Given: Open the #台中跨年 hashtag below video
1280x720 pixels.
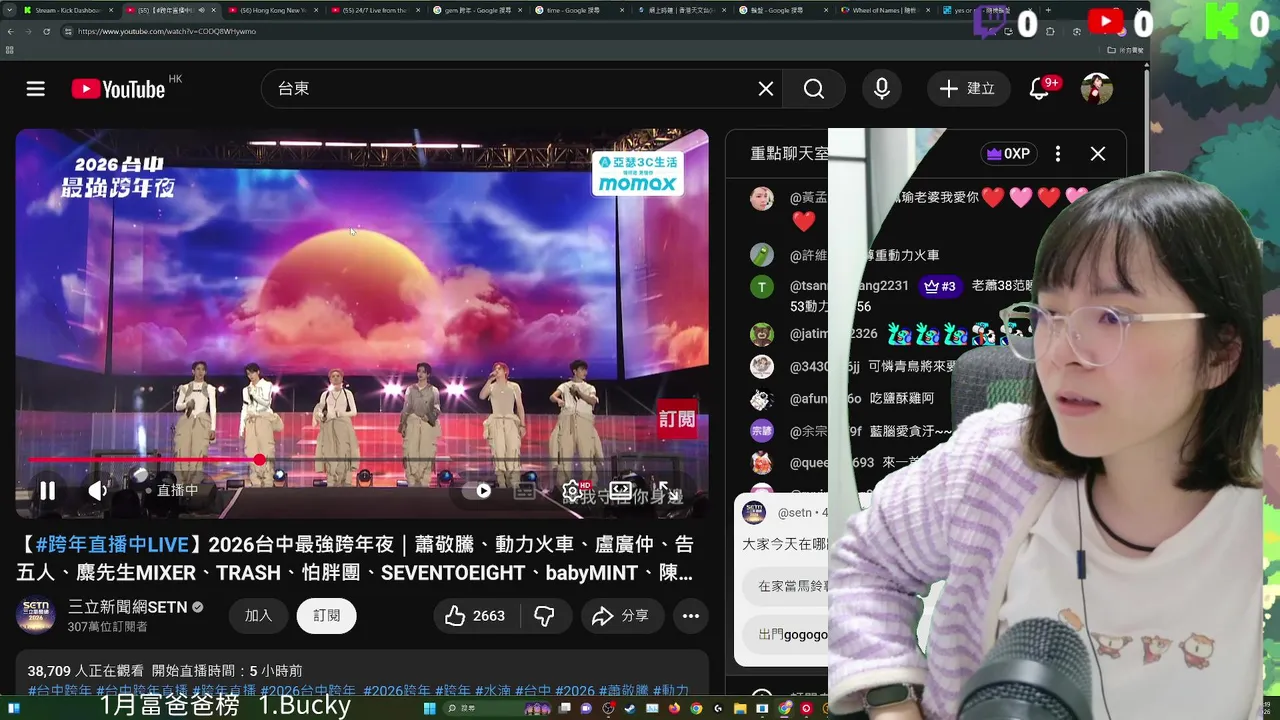Looking at the screenshot, I should point(60,691).
